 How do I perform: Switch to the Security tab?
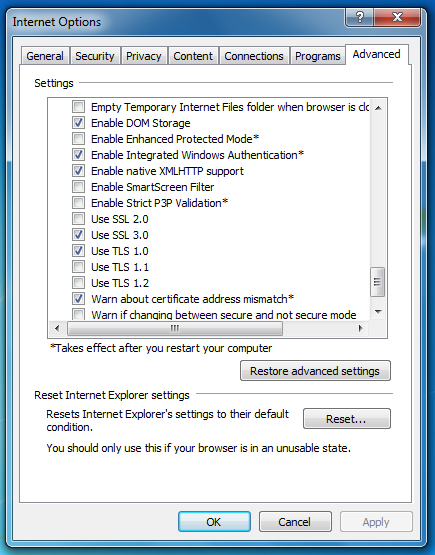(x=95, y=56)
